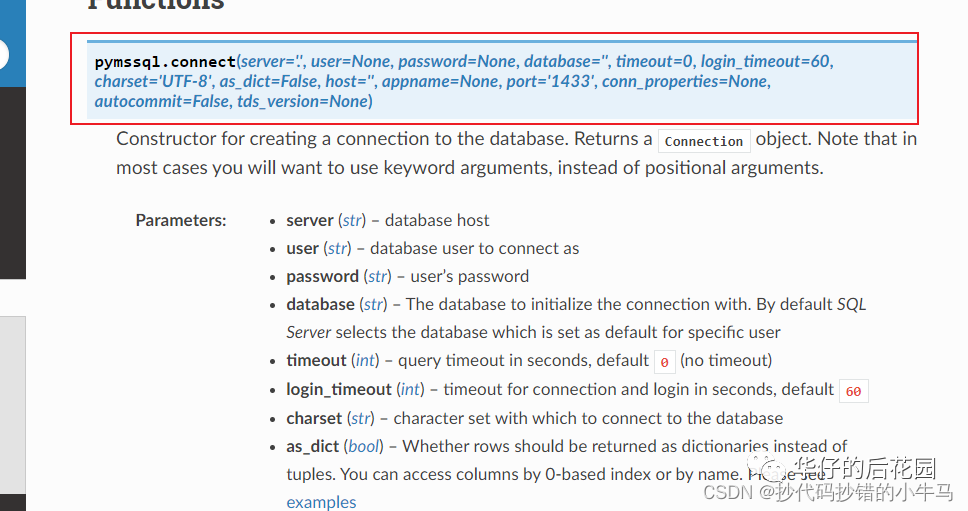Click the "Connection" code literal

(x=704, y=141)
